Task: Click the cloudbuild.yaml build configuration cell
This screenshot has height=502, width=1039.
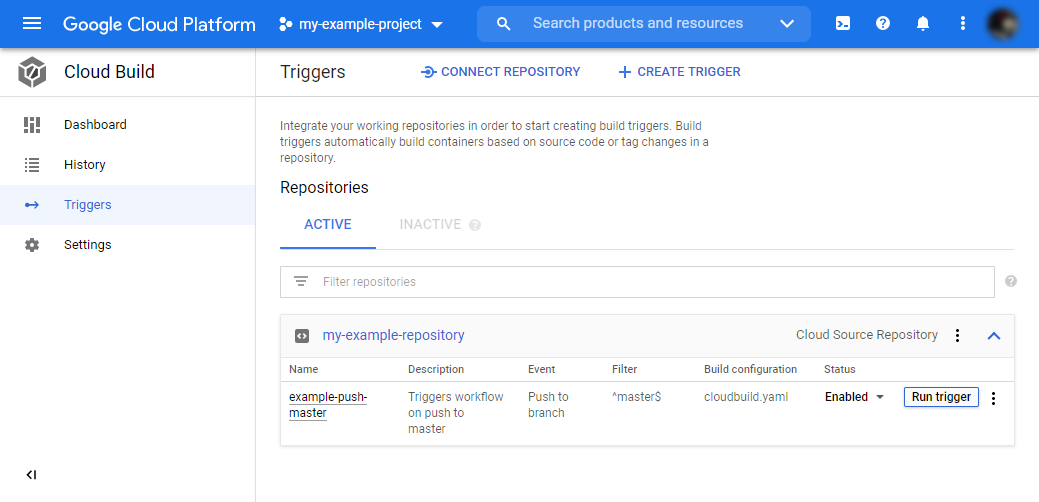Action: pyautogui.click(x=746, y=397)
